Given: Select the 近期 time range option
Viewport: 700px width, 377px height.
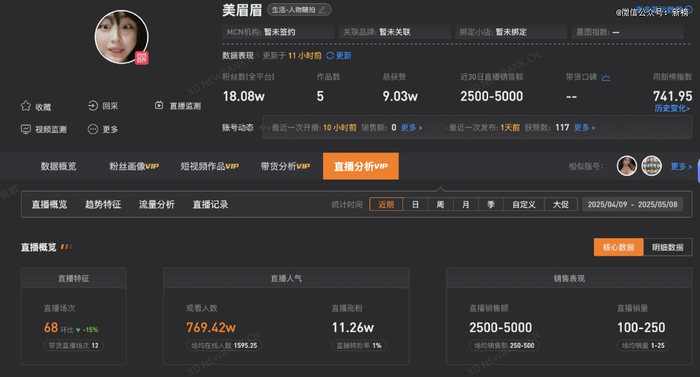Looking at the screenshot, I should (386, 205).
